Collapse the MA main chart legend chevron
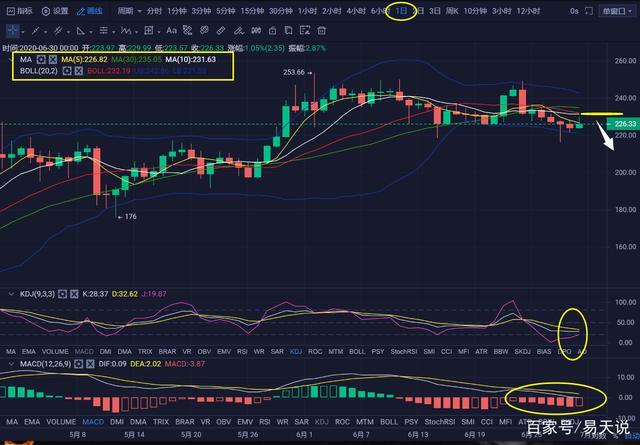 [11, 60]
